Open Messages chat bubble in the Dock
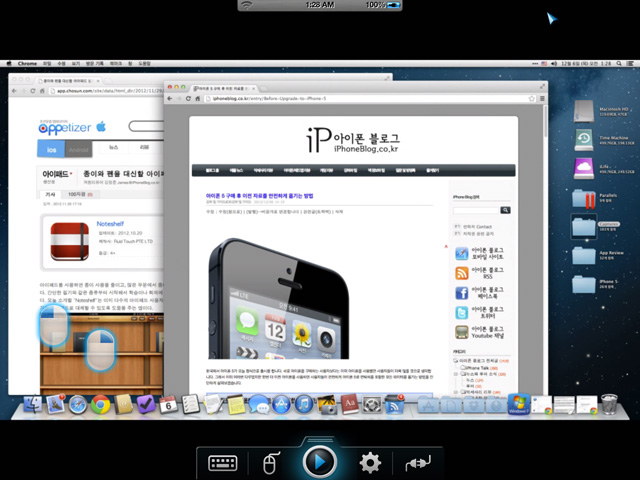Screen dimensions: 640x480 (x=258, y=405)
